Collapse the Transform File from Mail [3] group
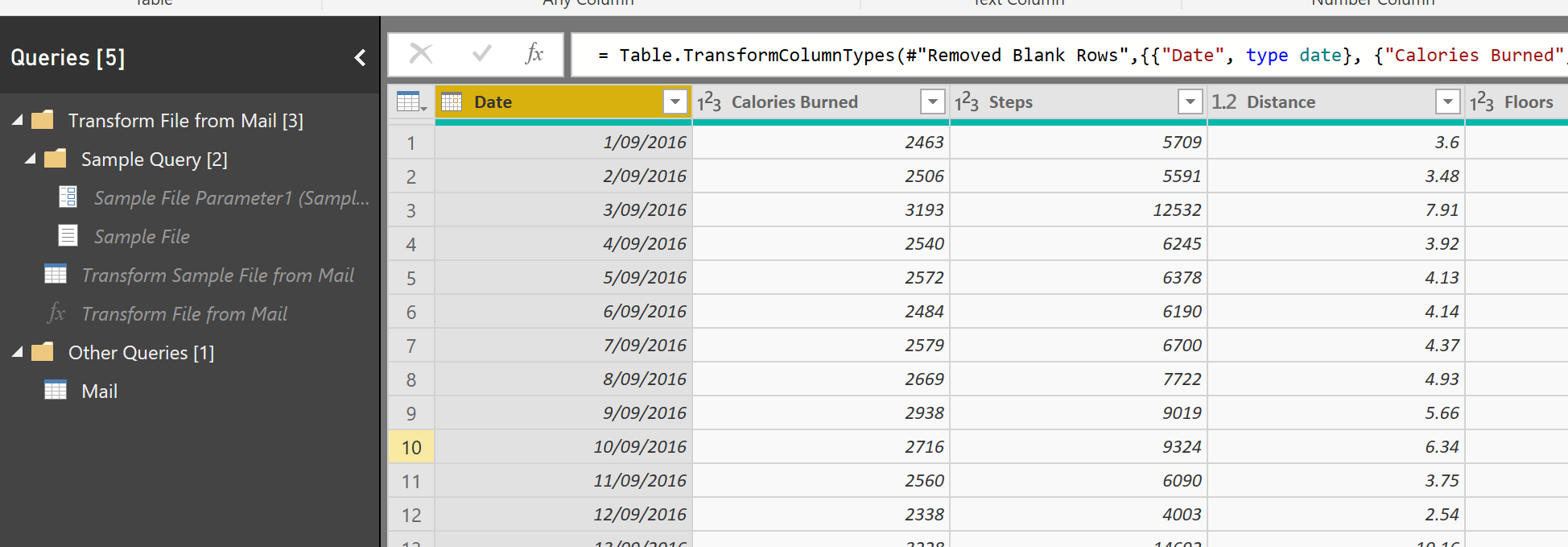The height and width of the screenshot is (547, 1568). tap(17, 120)
